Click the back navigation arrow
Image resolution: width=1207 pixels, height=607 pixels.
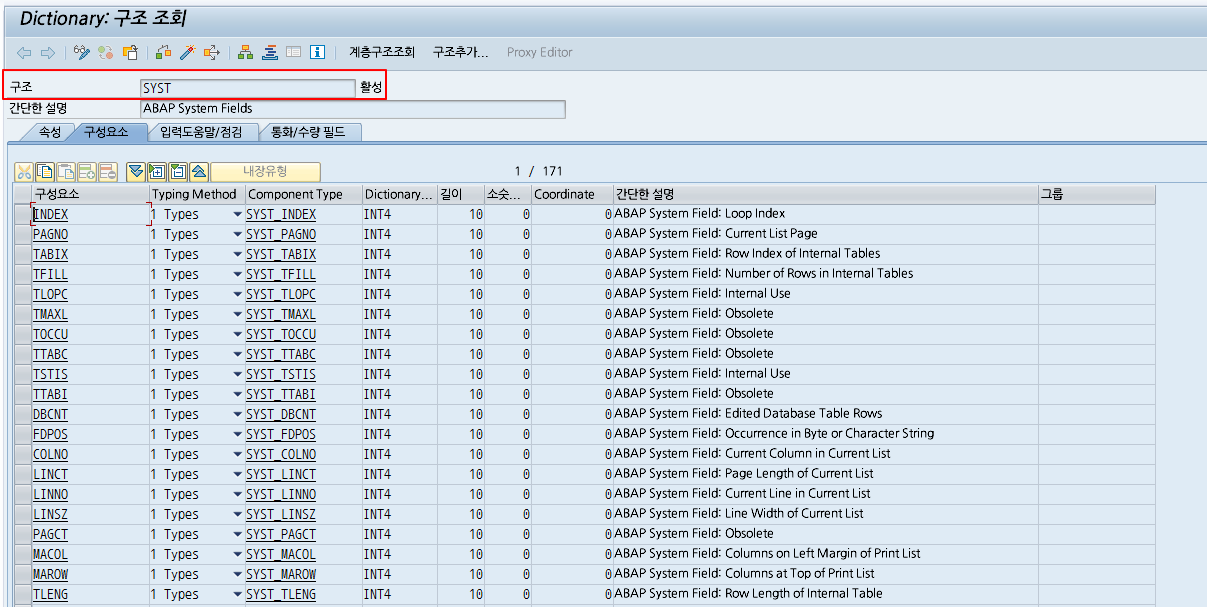(x=22, y=52)
